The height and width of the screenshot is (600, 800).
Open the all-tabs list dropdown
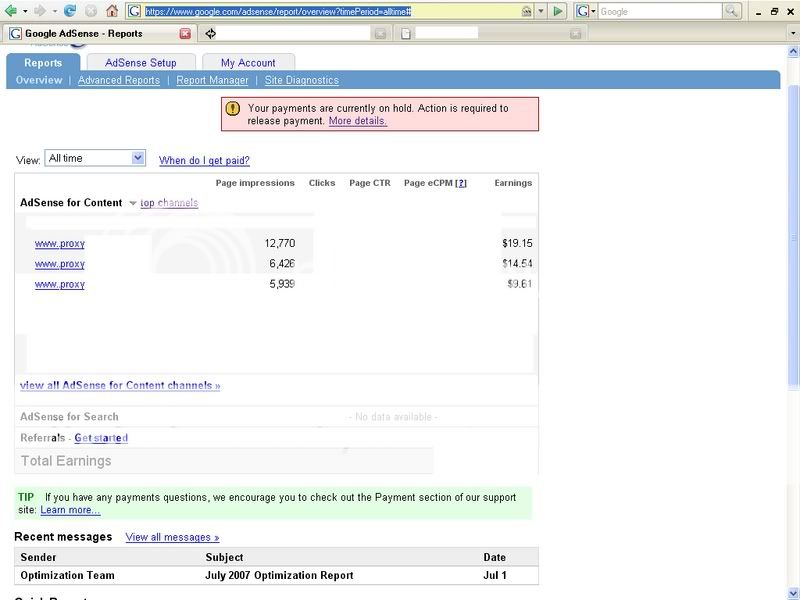[793, 33]
